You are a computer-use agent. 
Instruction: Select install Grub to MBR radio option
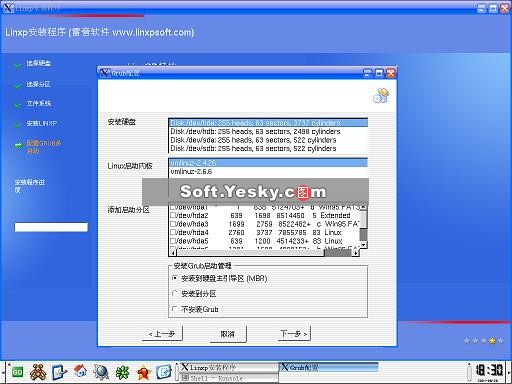click(175, 278)
